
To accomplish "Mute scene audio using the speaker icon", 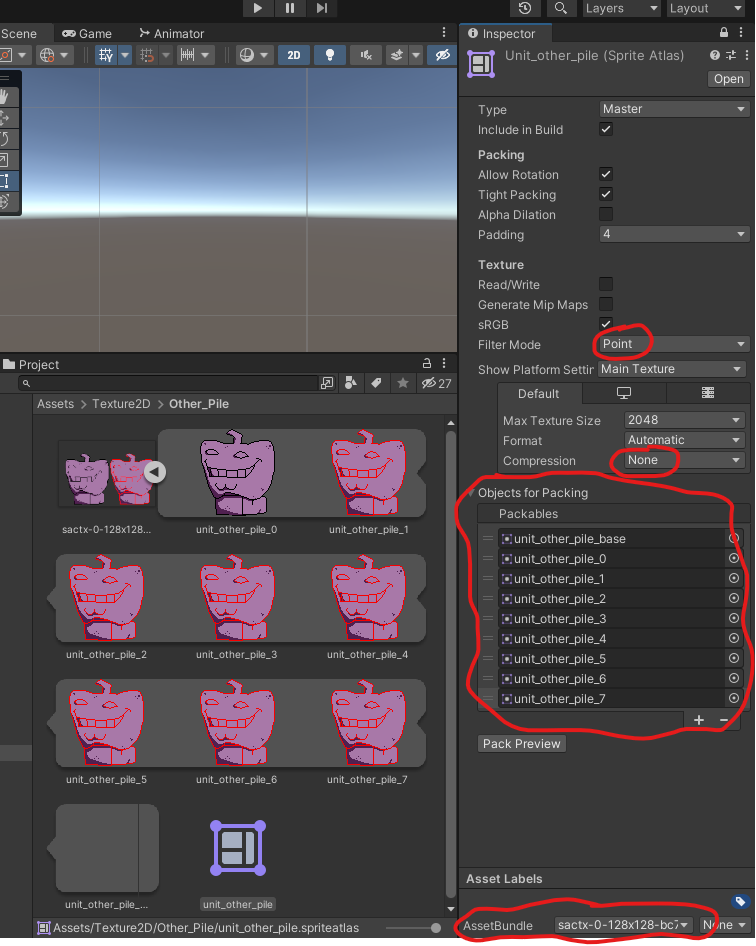I will coord(368,56).
